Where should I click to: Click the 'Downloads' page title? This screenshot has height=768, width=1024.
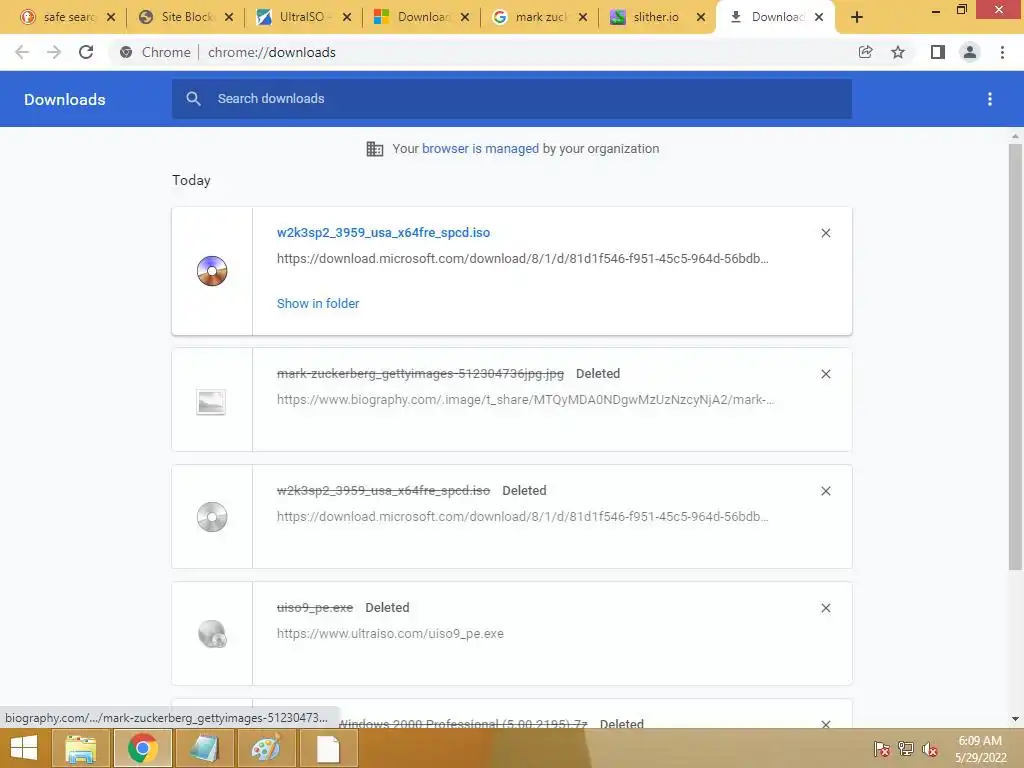click(65, 99)
